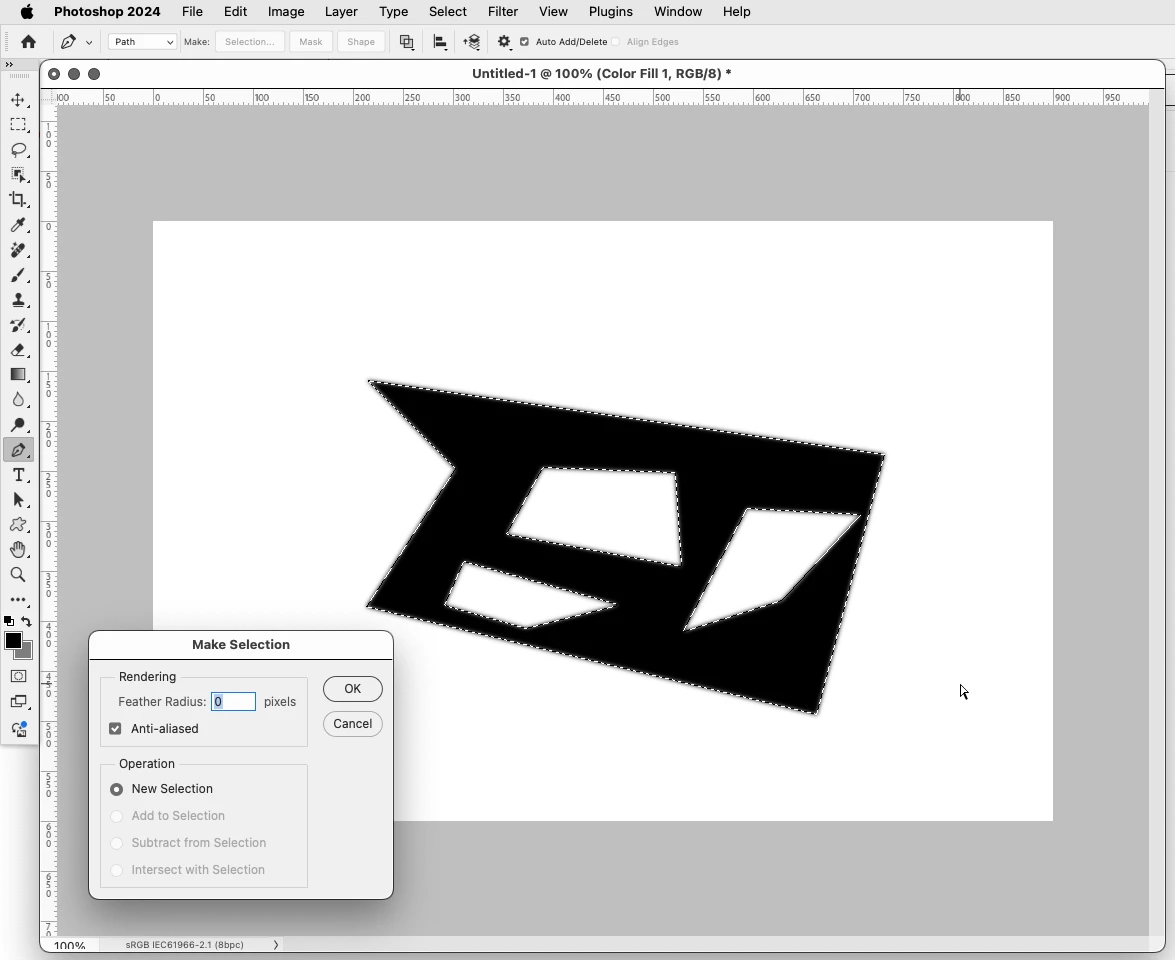Select the Zoom tool
Viewport: 1175px width, 960px height.
(18, 575)
